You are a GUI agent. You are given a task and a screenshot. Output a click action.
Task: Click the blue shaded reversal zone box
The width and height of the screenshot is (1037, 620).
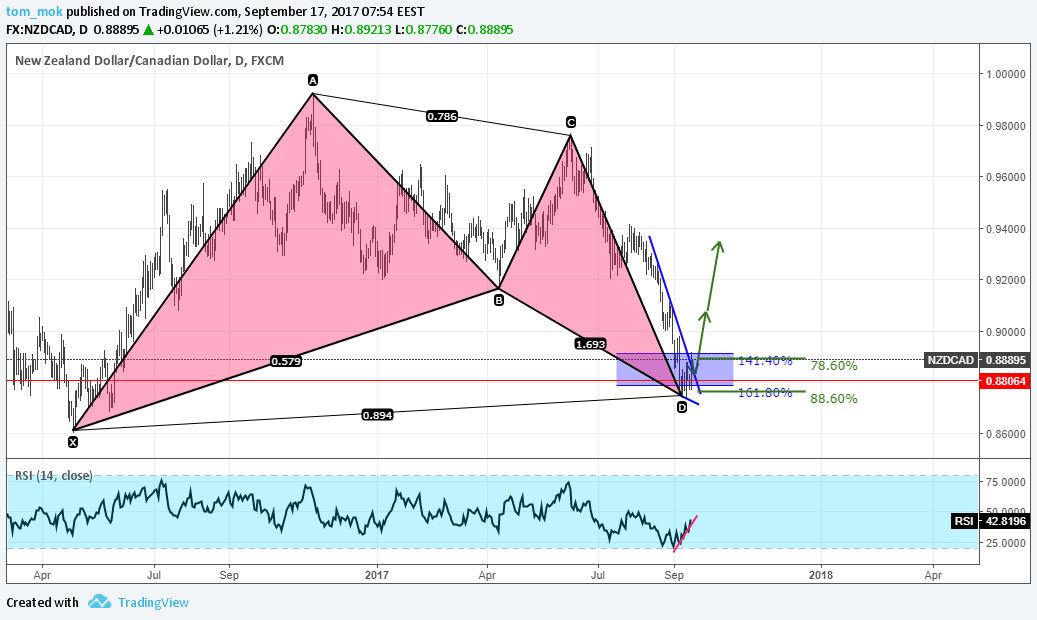tap(675, 370)
